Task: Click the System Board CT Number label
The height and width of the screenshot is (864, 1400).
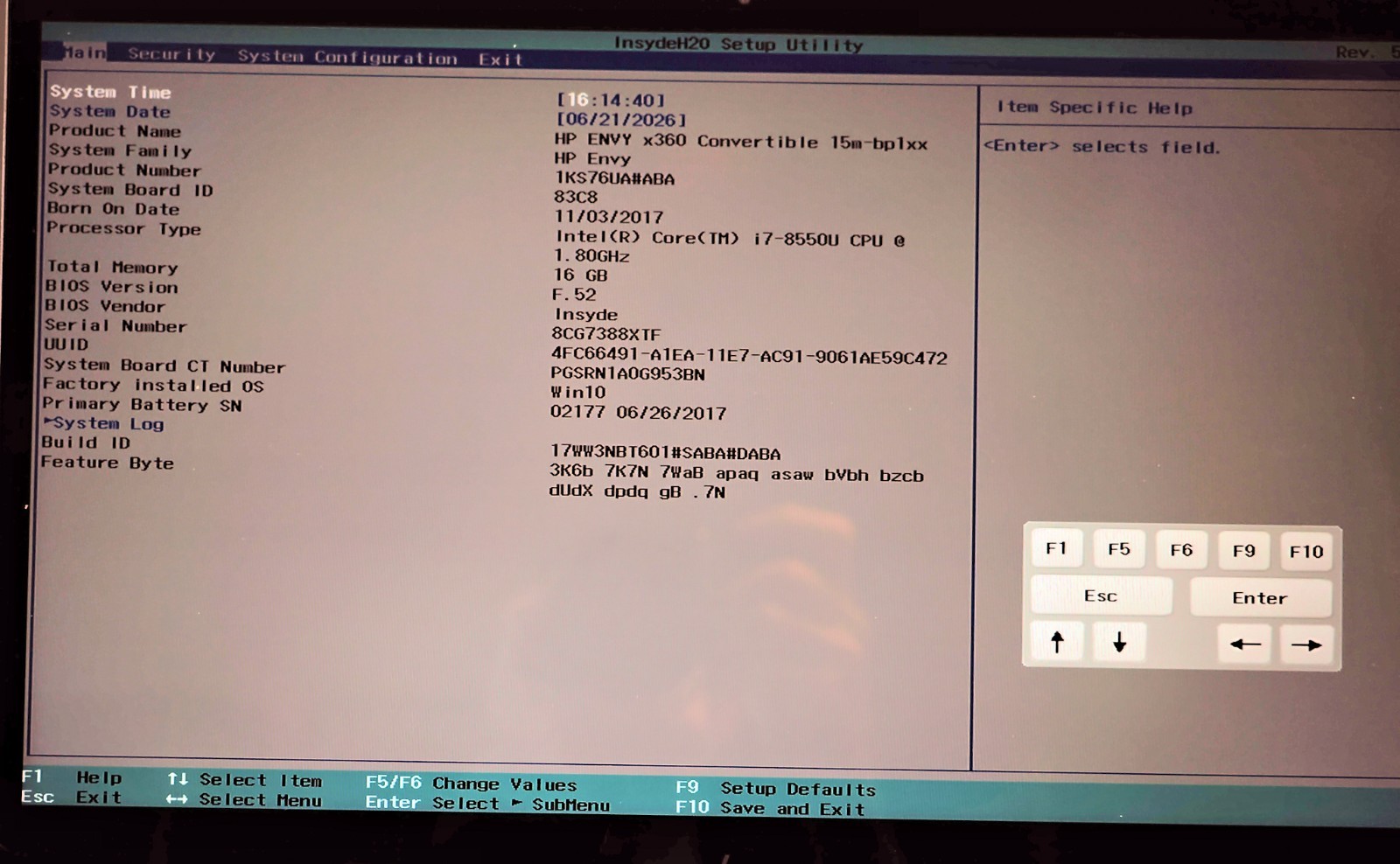Action: [164, 366]
